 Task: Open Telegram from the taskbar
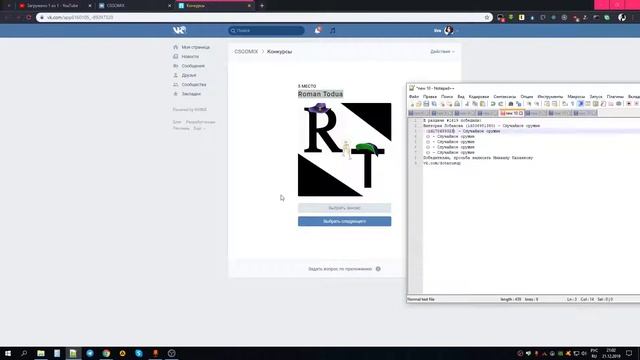90,353
